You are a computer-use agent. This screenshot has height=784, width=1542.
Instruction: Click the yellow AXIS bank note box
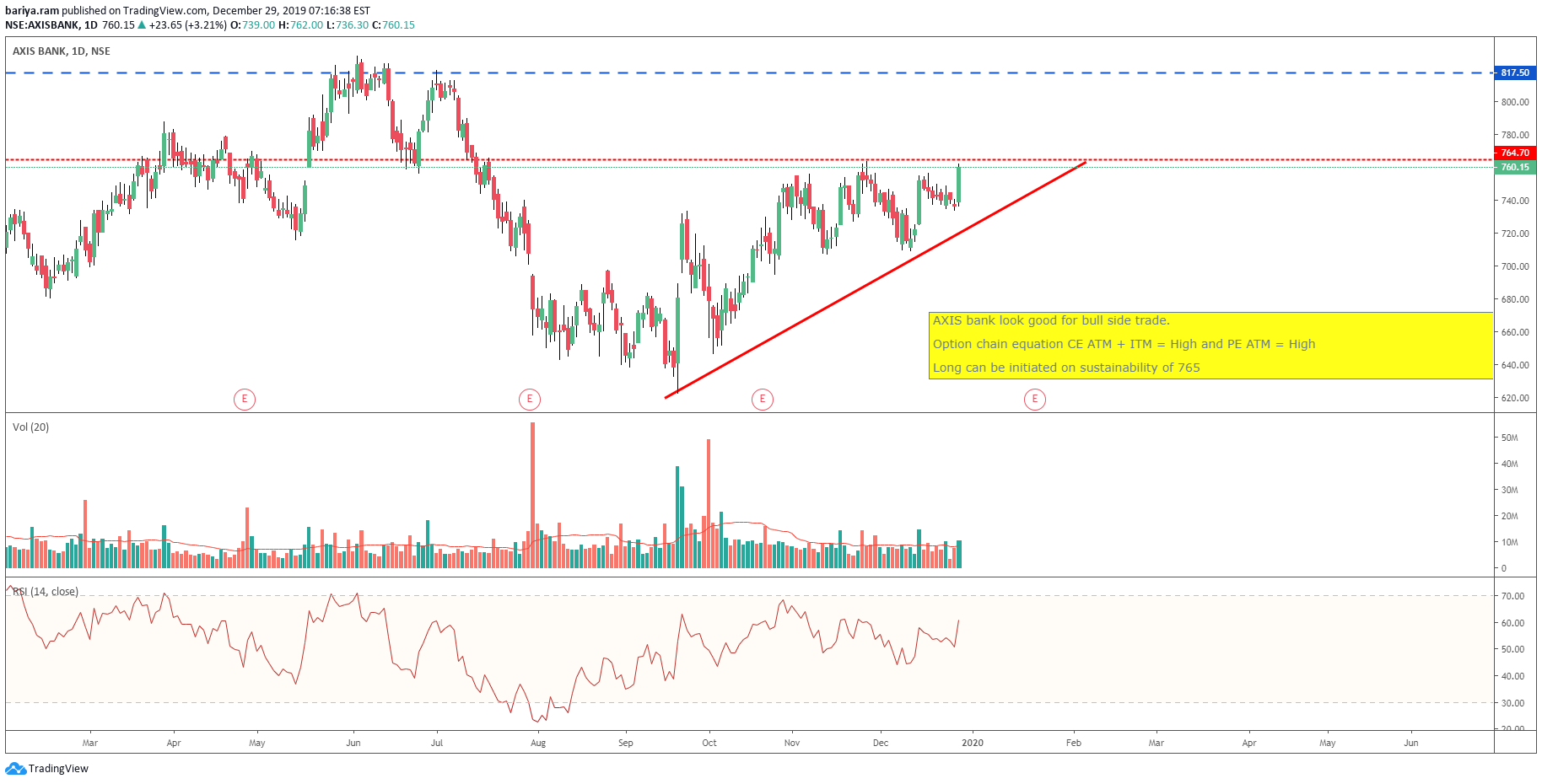click(x=1210, y=346)
